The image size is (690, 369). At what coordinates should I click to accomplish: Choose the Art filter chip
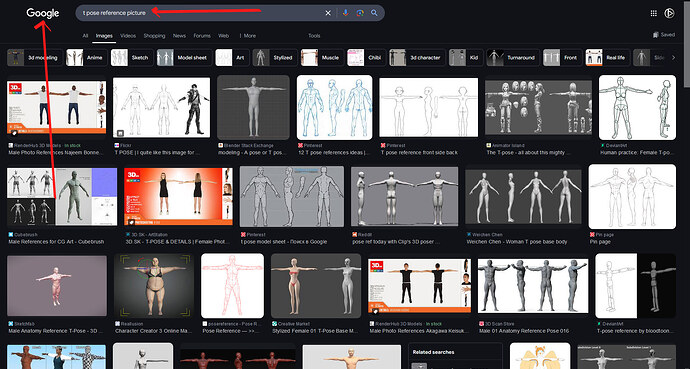point(232,58)
